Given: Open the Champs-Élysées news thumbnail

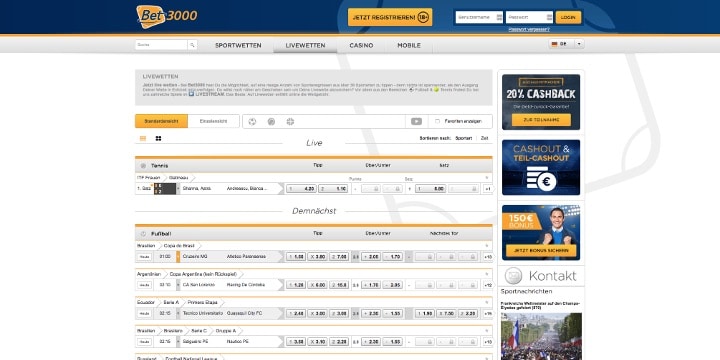Looking at the screenshot, I should tap(541, 336).
